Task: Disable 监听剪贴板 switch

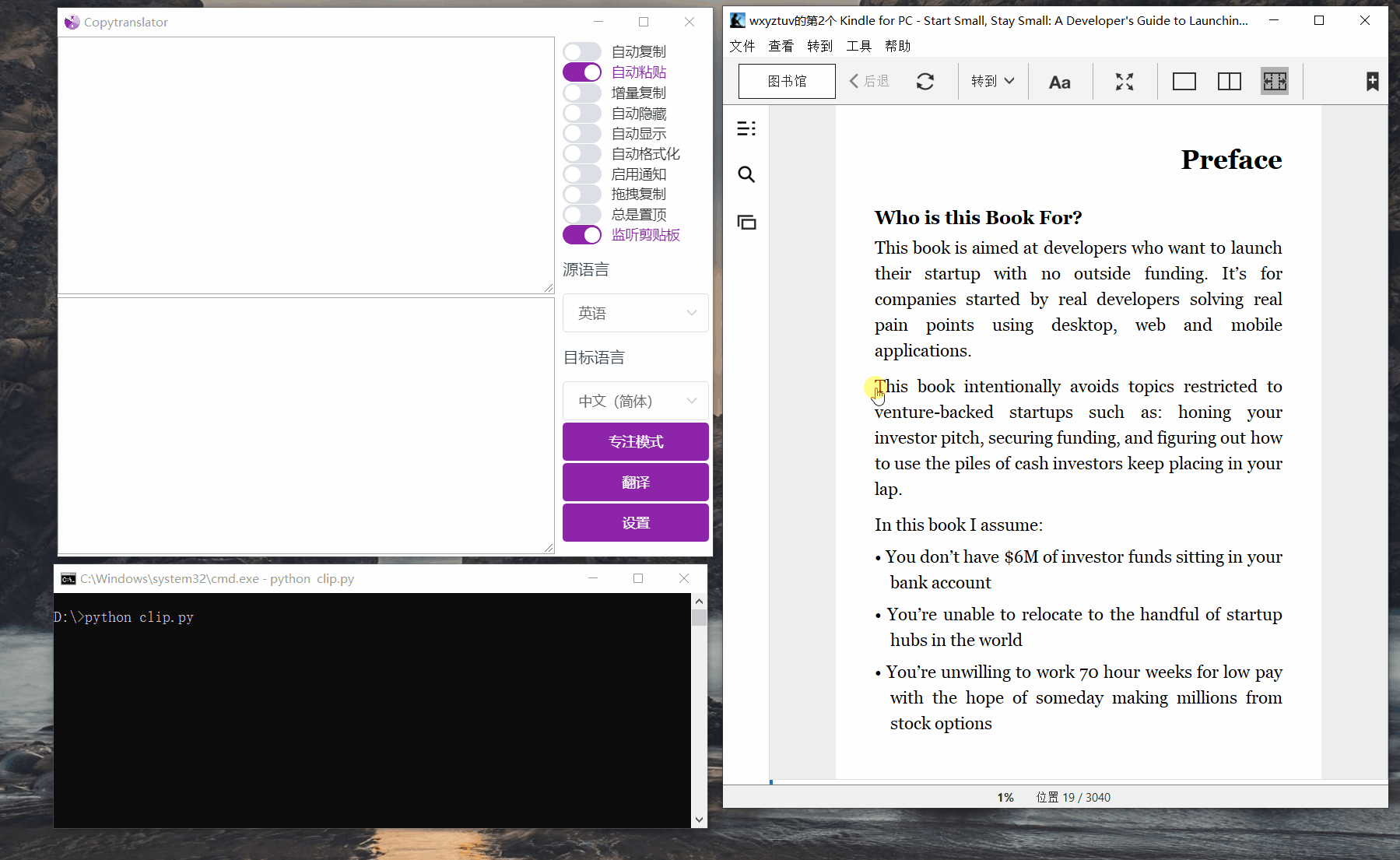Action: (x=582, y=235)
